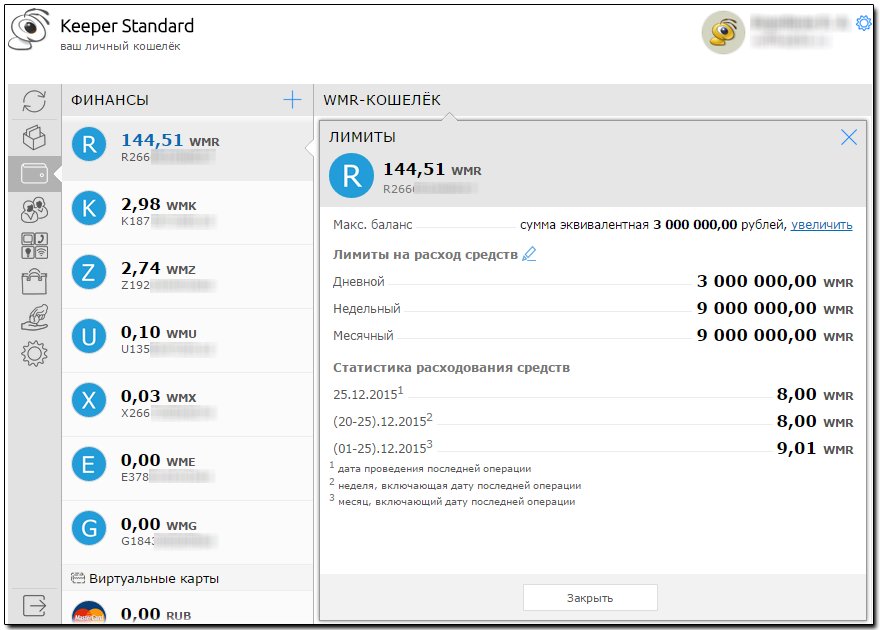This screenshot has width=880, height=630.
Task: Click the 'Макс. баланс' label
Action: (x=373, y=225)
